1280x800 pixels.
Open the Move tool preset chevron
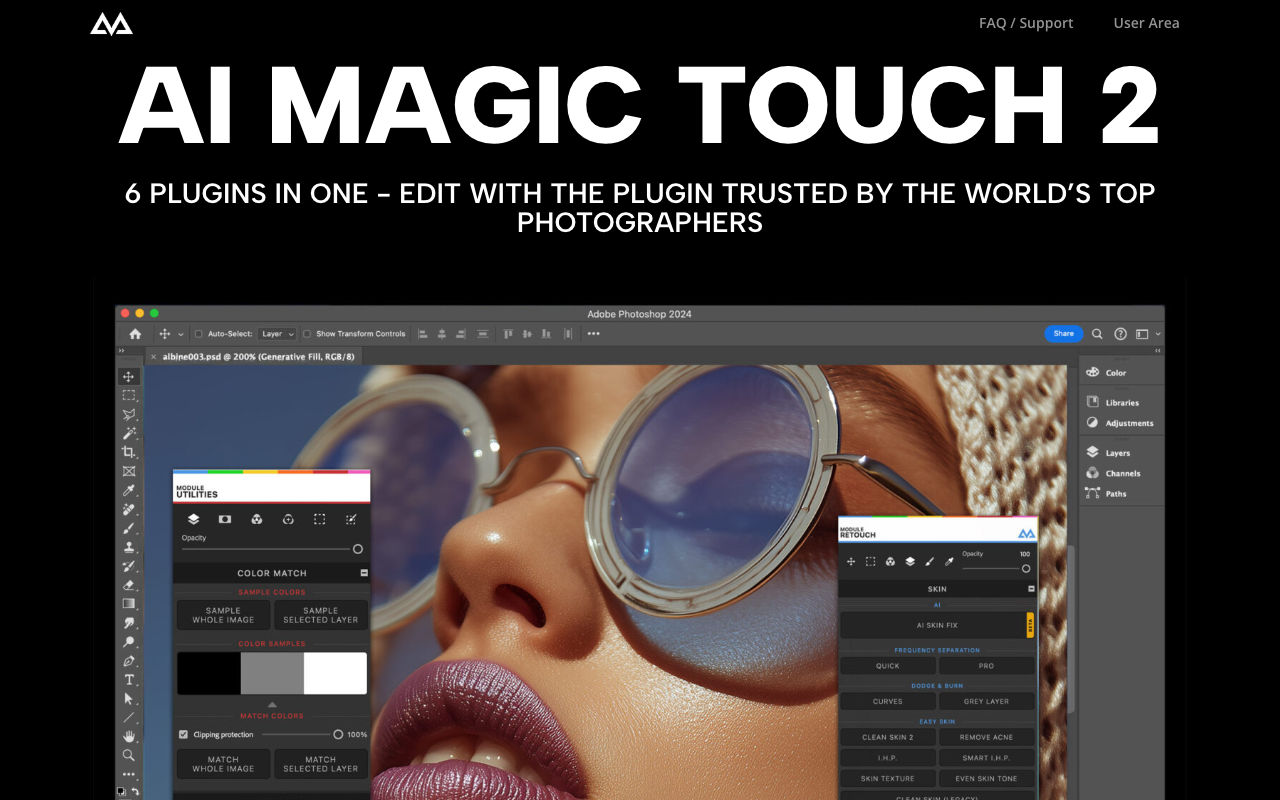[181, 334]
